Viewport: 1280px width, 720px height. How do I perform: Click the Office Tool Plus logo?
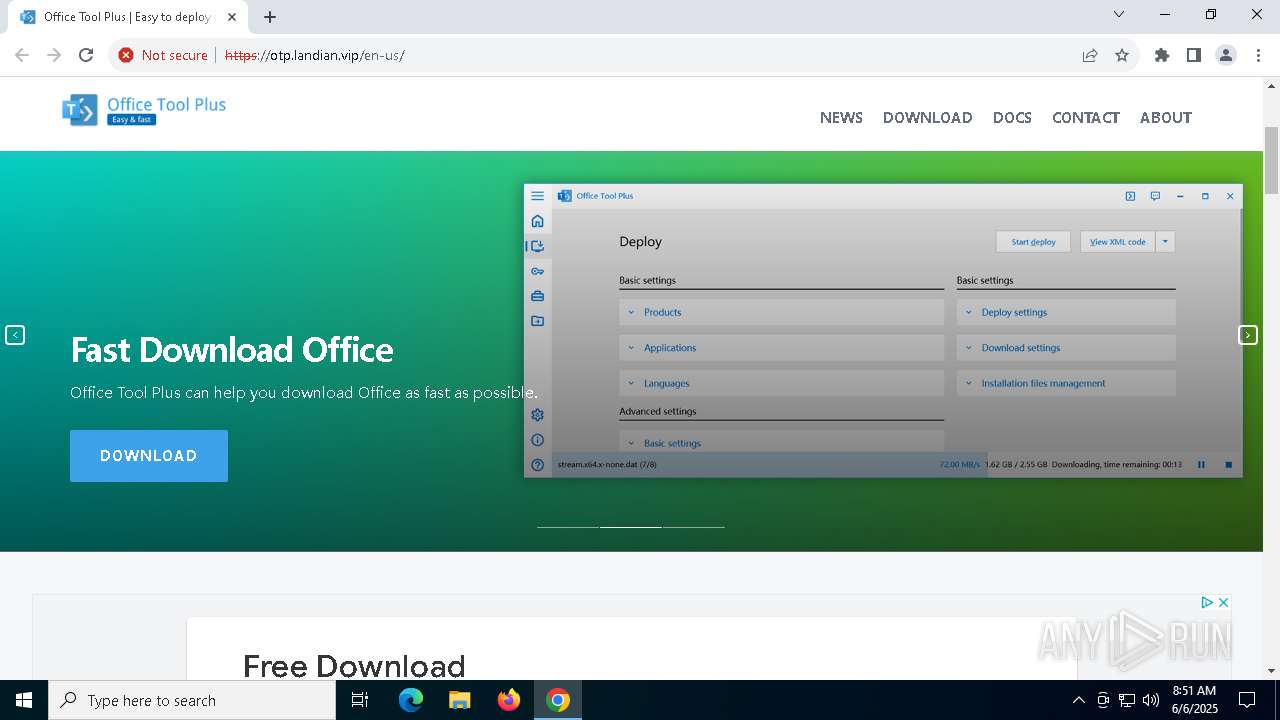click(145, 110)
